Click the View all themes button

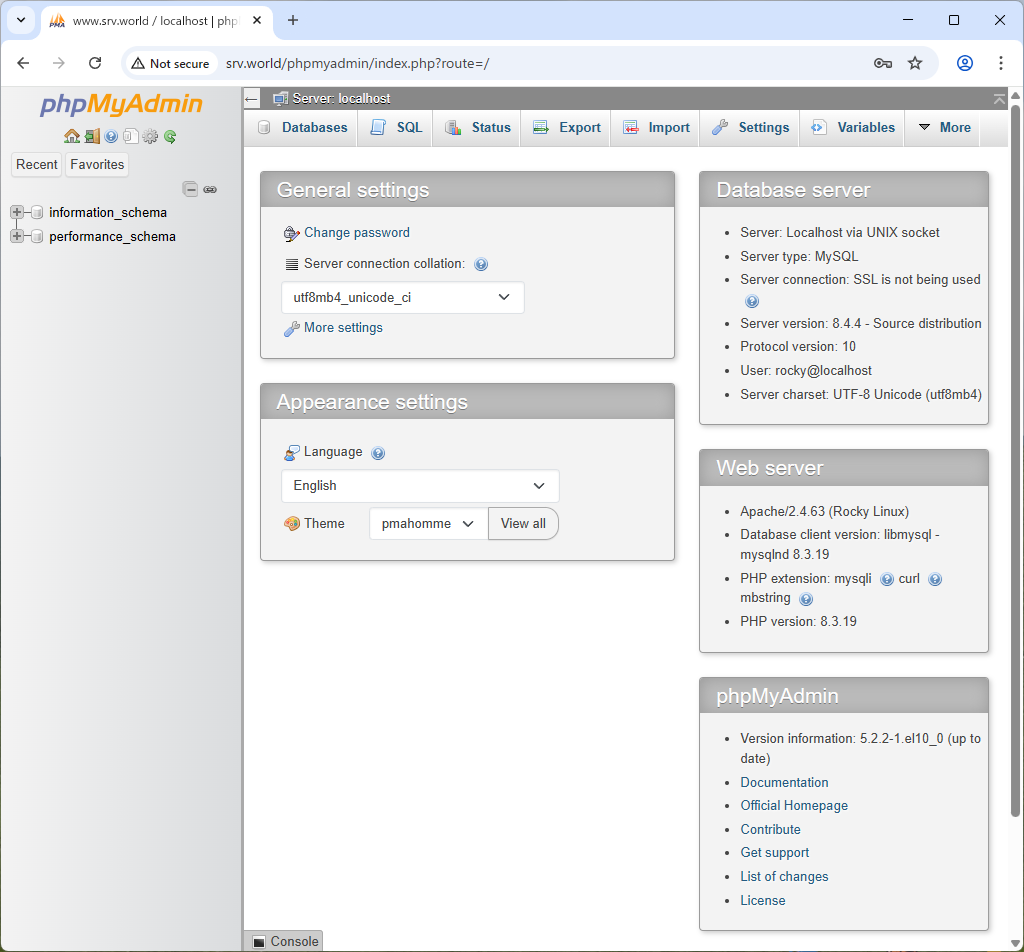523,523
